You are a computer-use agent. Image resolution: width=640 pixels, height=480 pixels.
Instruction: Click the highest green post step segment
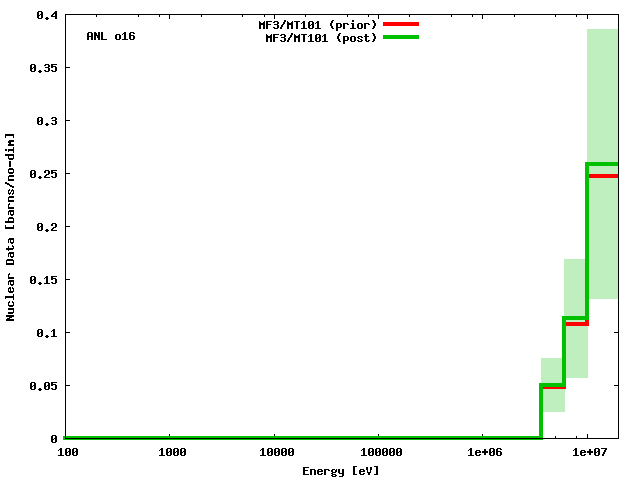[603, 164]
